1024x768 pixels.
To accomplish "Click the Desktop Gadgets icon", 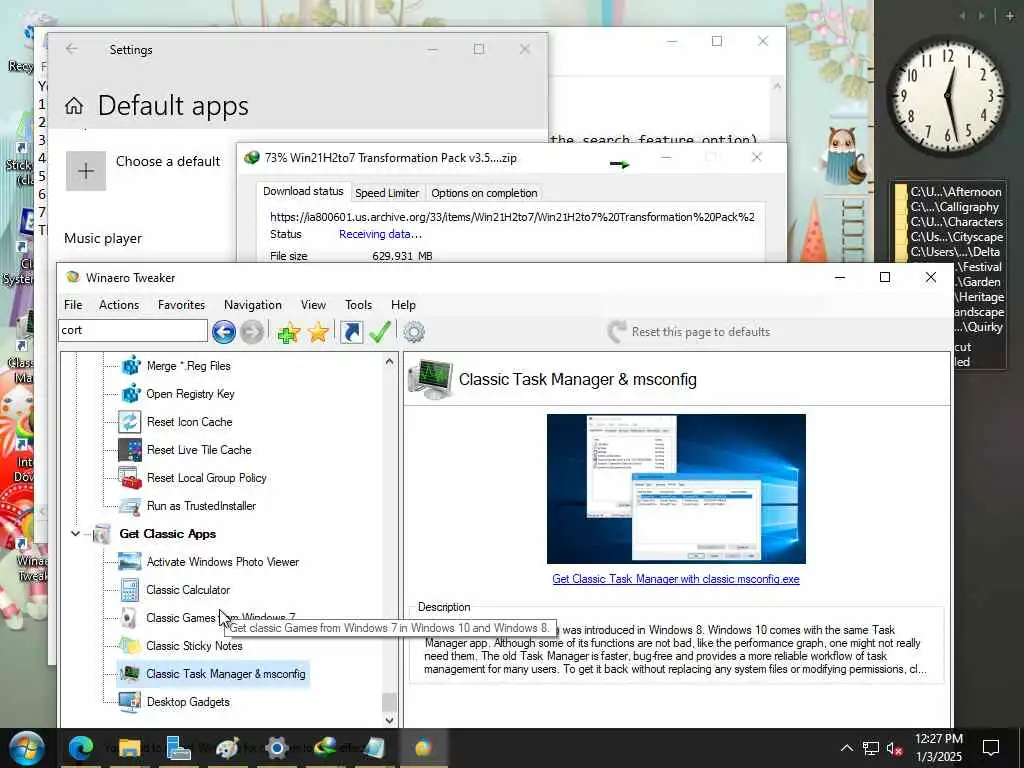I will coord(129,702).
